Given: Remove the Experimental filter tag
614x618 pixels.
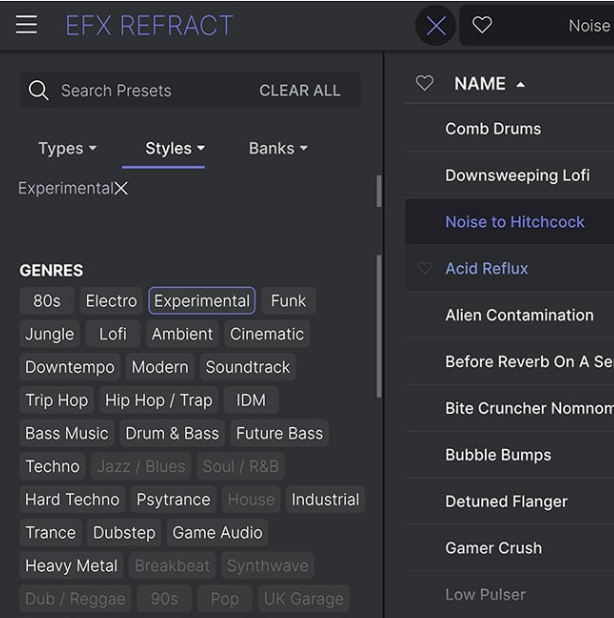Looking at the screenshot, I should 121,189.
